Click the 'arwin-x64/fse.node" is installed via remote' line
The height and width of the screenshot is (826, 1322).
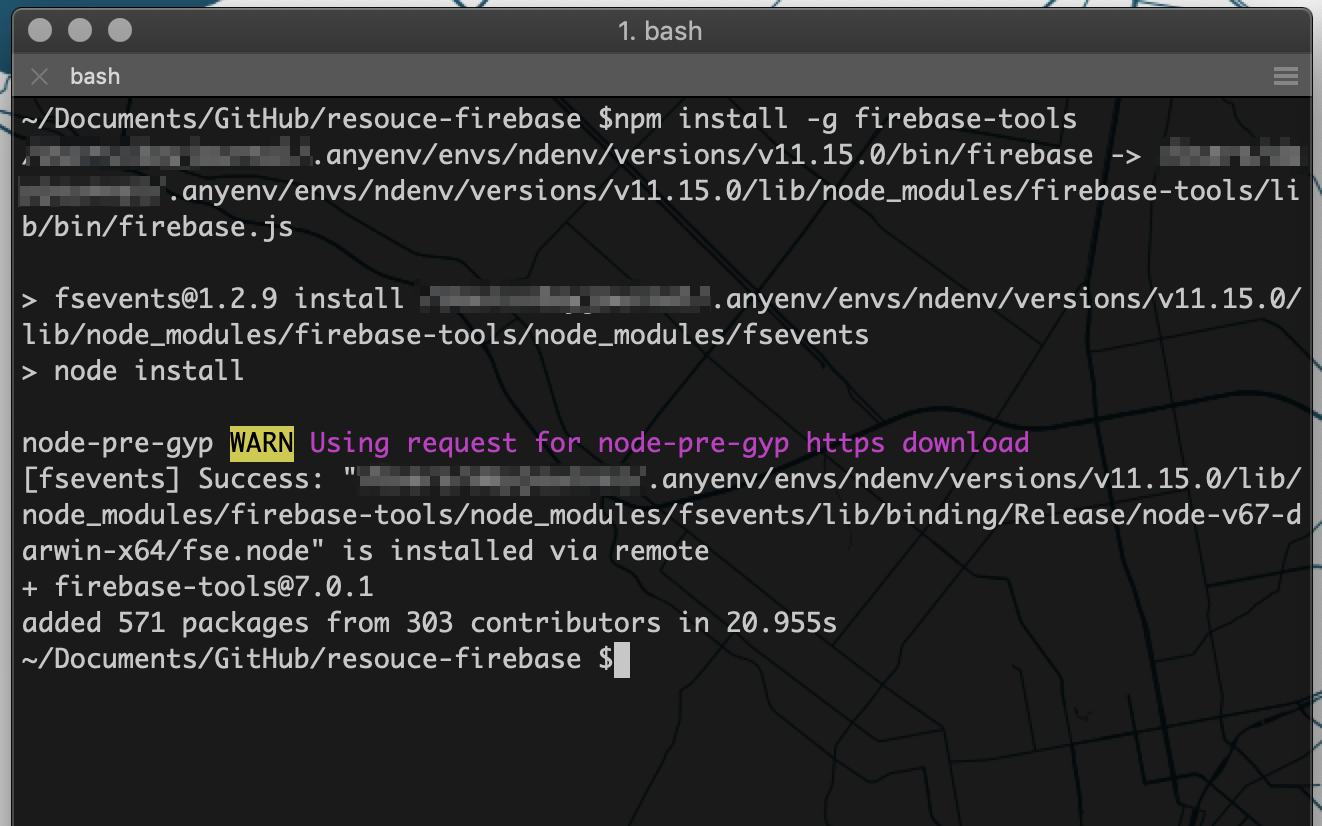pos(365,551)
